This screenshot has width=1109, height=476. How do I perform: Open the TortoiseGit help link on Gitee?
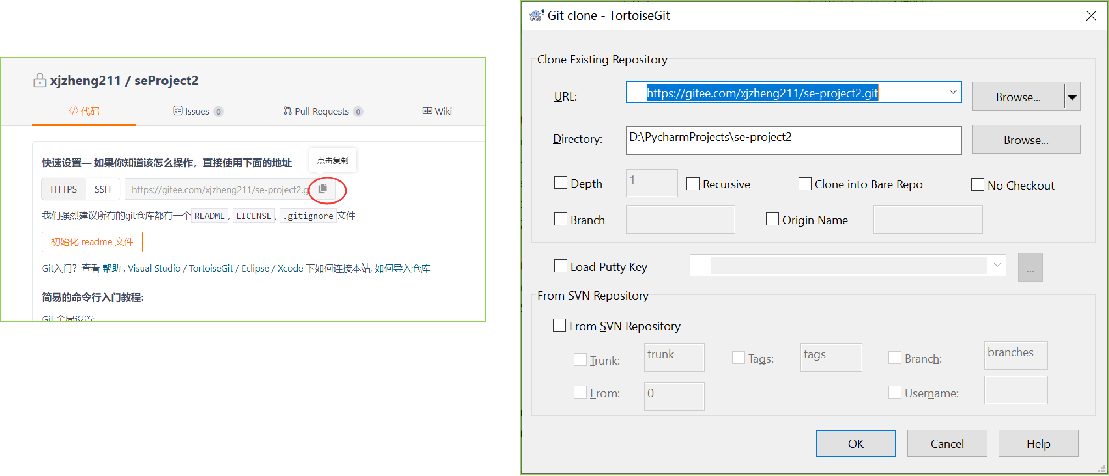coord(211,269)
